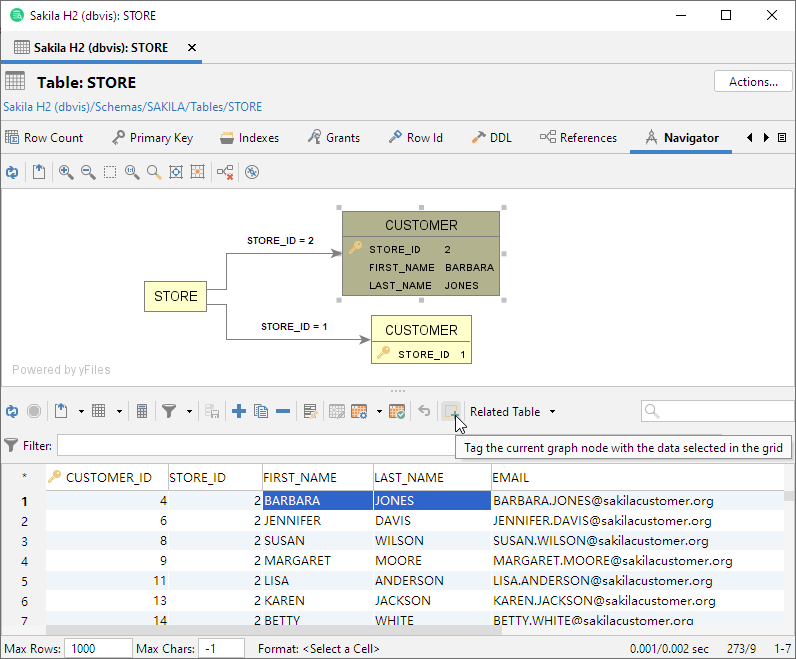Click the zoom in icon in graph toolbar
Image resolution: width=796 pixels, height=659 pixels.
pyautogui.click(x=66, y=172)
